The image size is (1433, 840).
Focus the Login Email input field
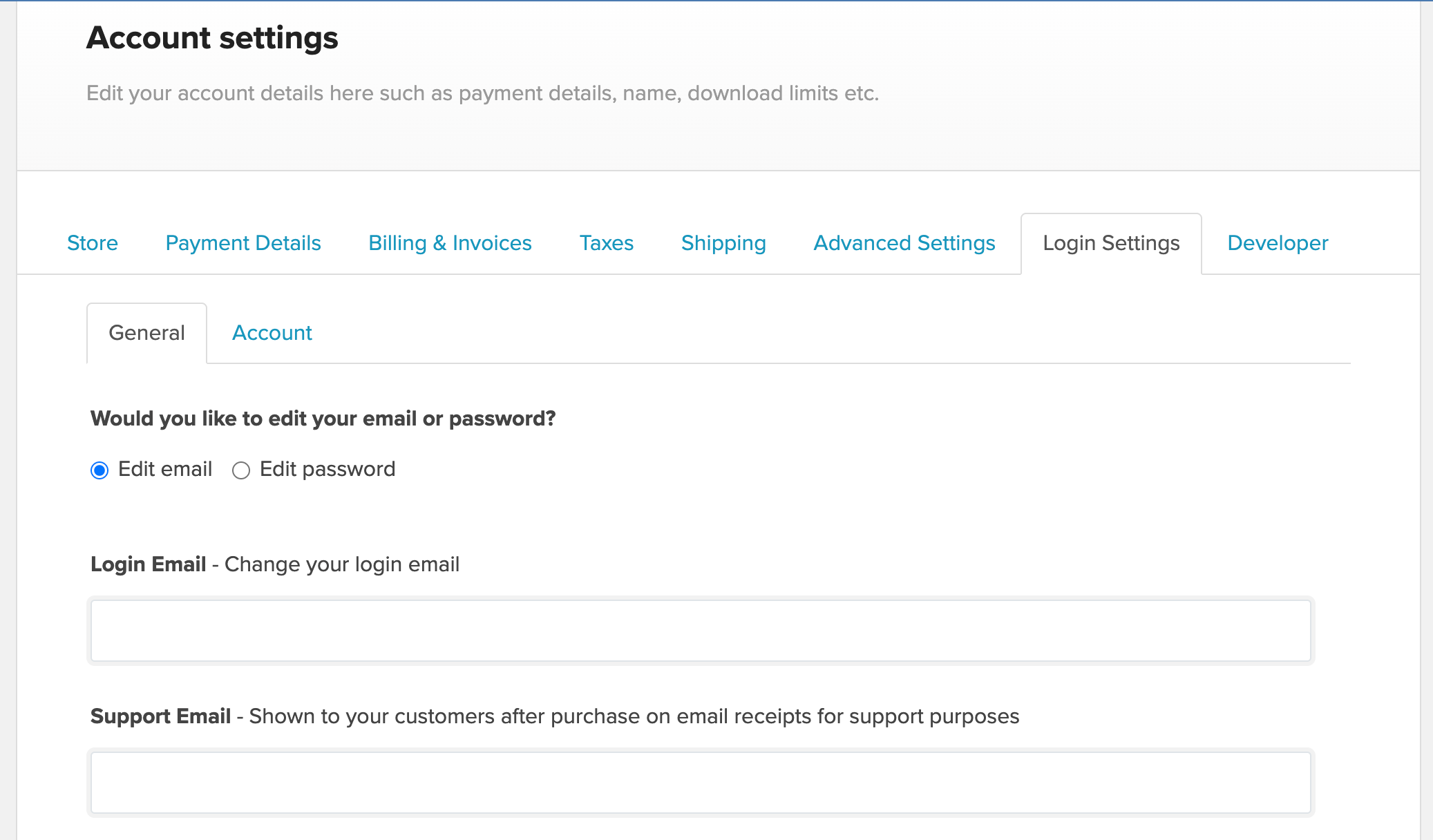click(701, 631)
